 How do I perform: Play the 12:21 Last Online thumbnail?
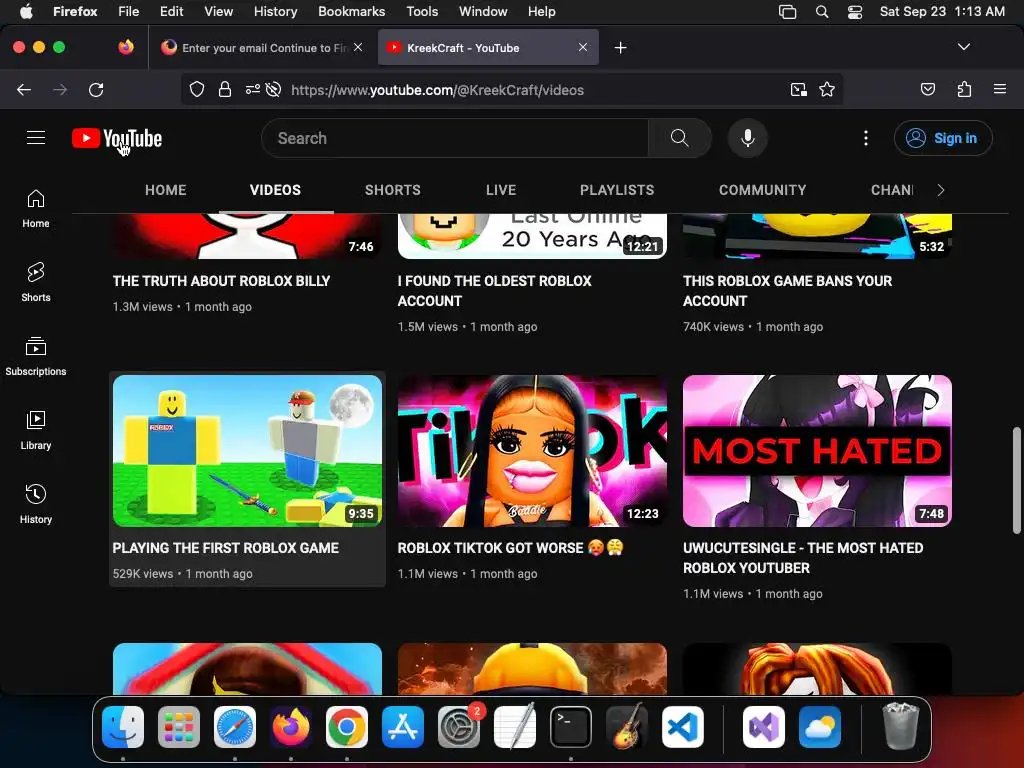[532, 236]
